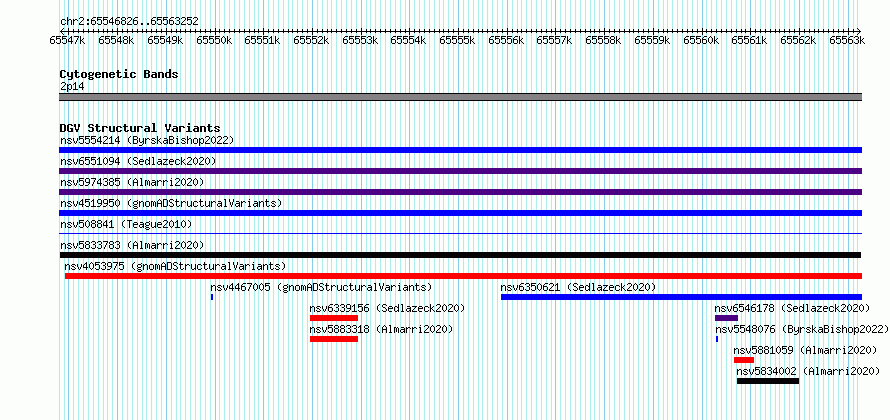Viewport: 890px width, 420px height.
Task: Click the 65556k ruler tick label
Action: tap(506, 40)
